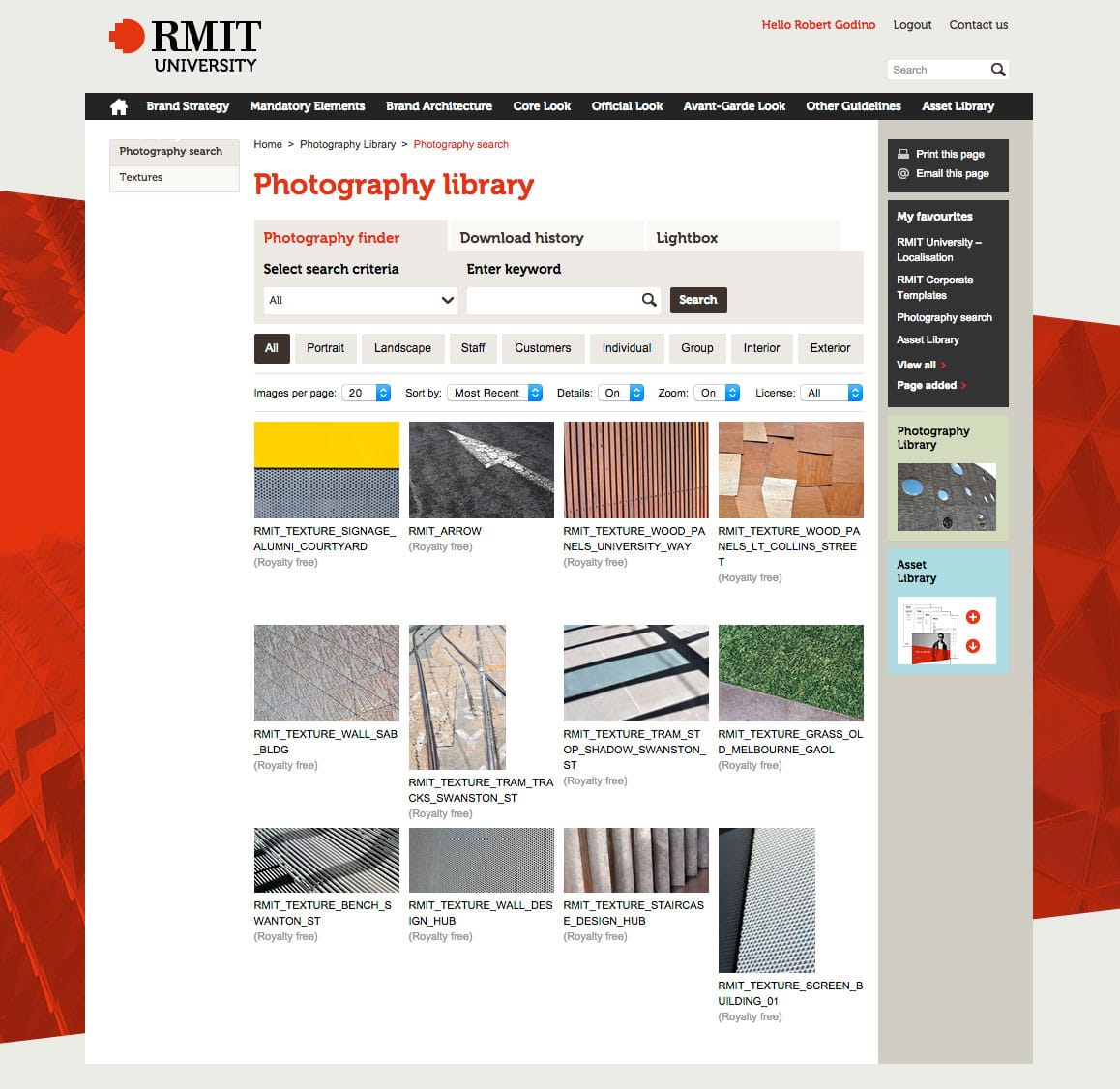Click the red arrow next to Page added
This screenshot has width=1120, height=1089.
click(963, 386)
